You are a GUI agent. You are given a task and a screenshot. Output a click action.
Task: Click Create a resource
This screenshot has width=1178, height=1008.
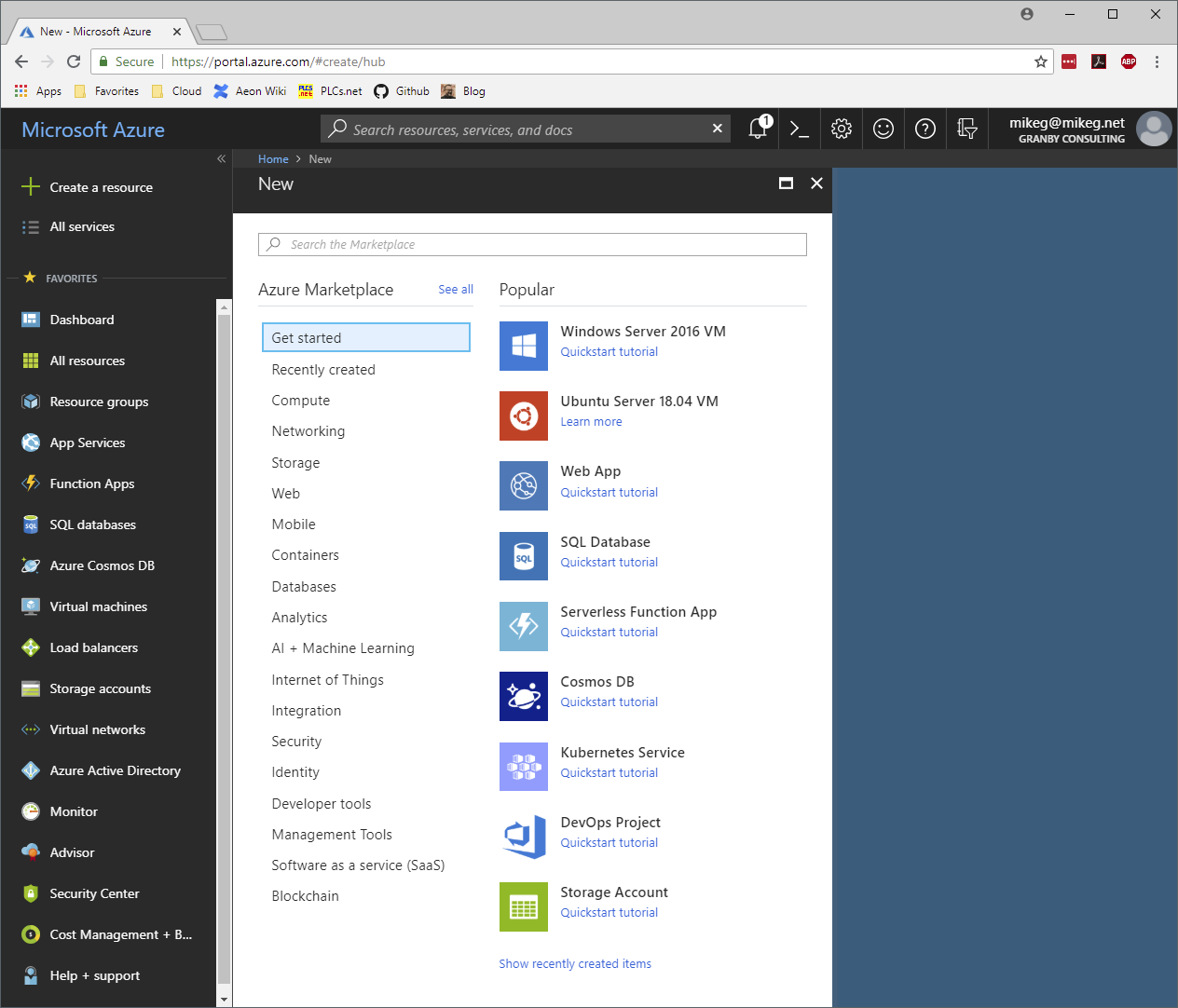pyautogui.click(x=102, y=187)
